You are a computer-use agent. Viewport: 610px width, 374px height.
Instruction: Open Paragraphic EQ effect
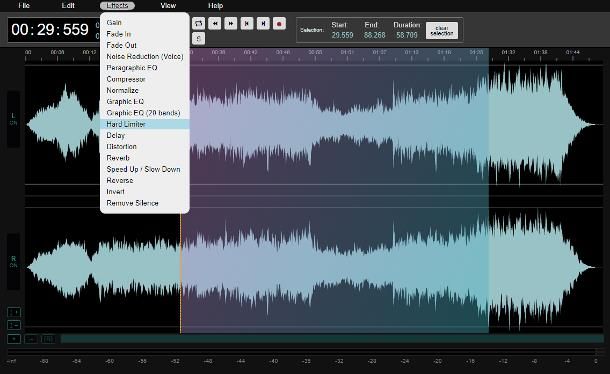145,68
